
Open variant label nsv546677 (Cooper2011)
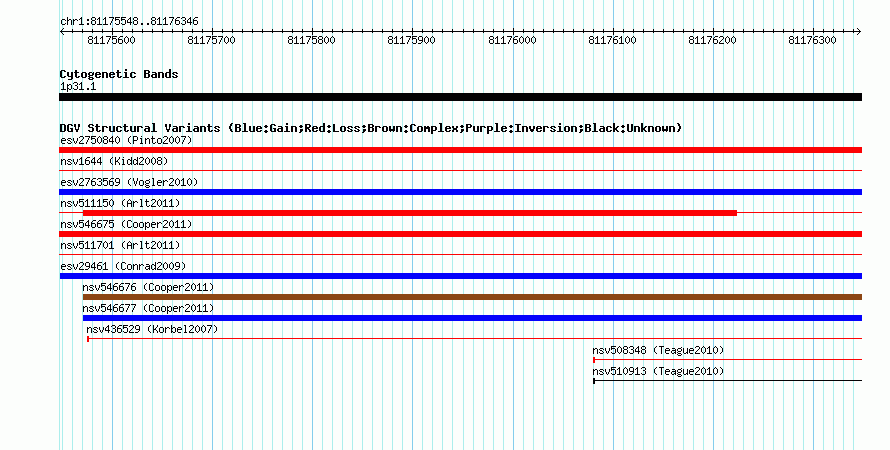(148, 308)
